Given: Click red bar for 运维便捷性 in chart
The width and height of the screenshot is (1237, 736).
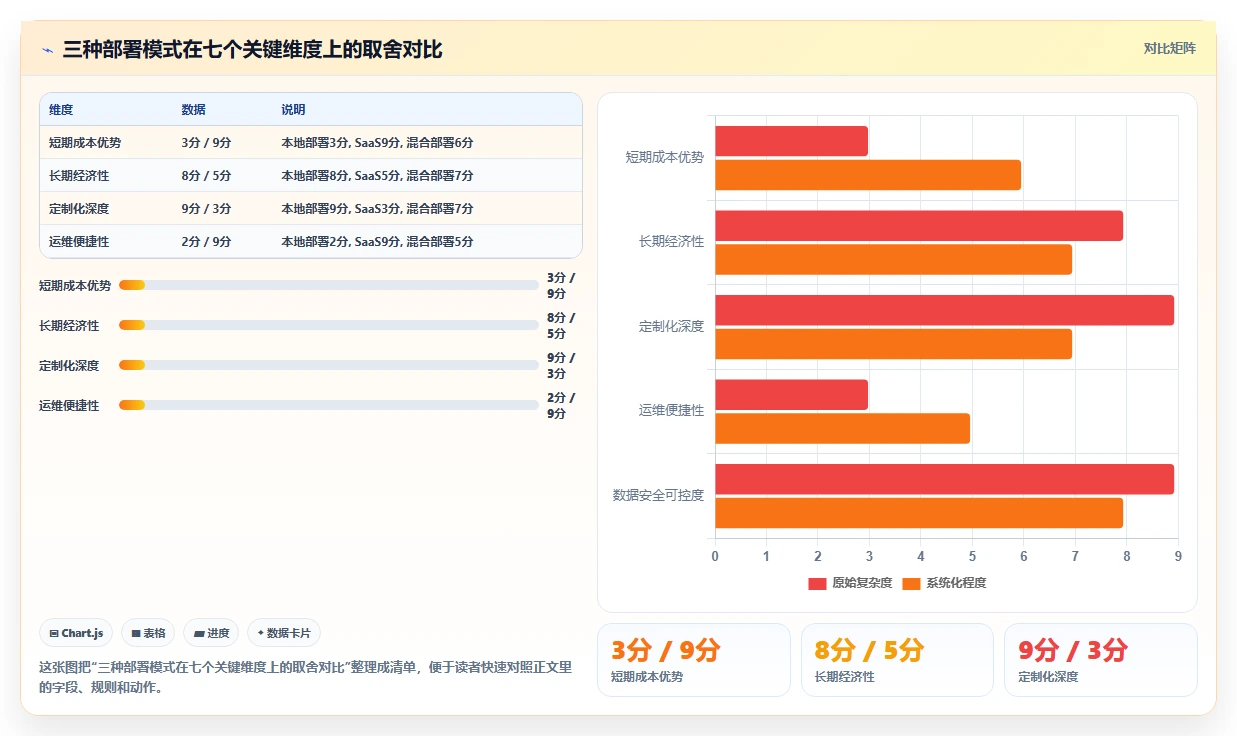Looking at the screenshot, I should (x=791, y=394).
